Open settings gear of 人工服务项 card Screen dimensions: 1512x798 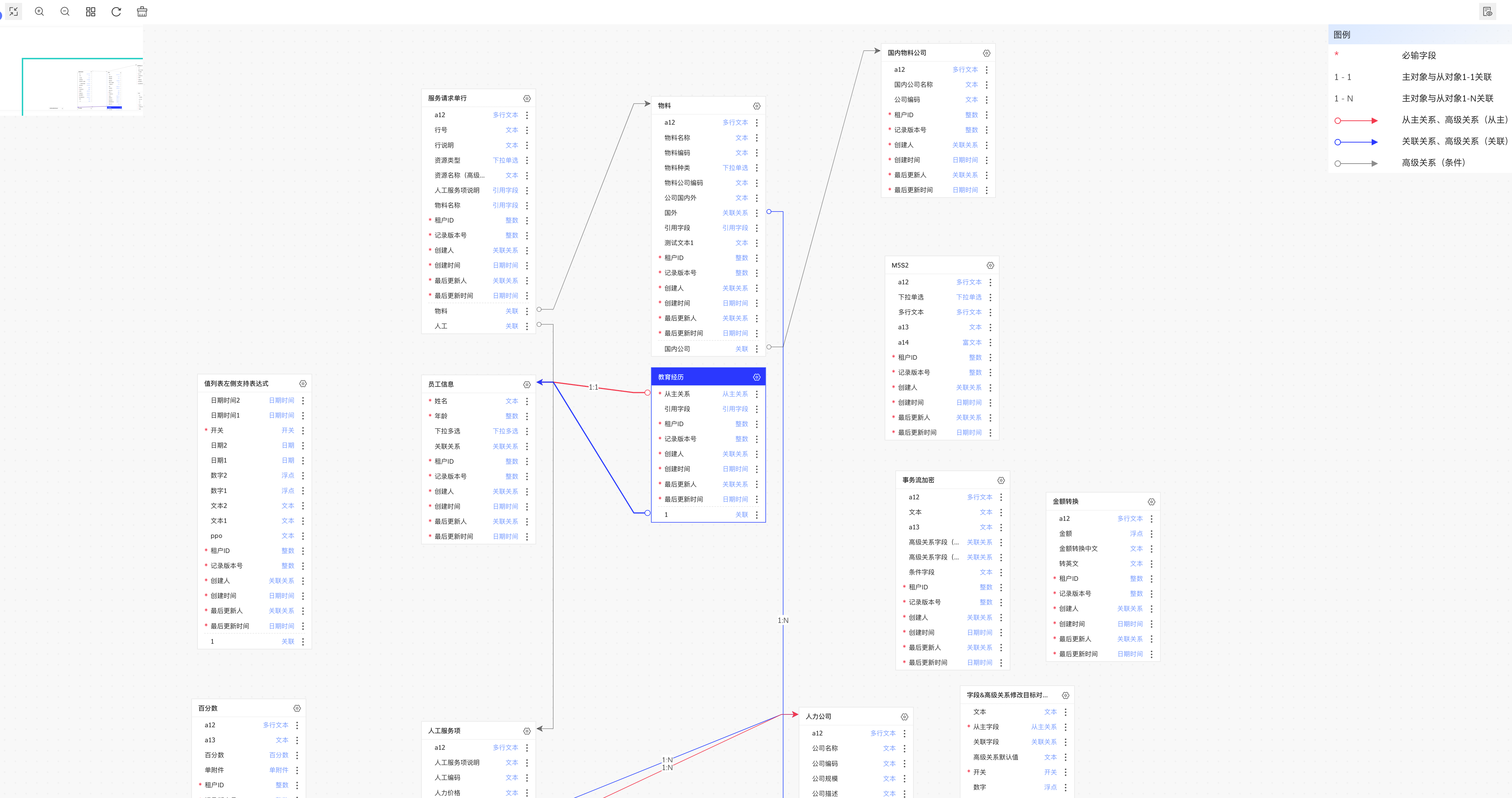[526, 731]
